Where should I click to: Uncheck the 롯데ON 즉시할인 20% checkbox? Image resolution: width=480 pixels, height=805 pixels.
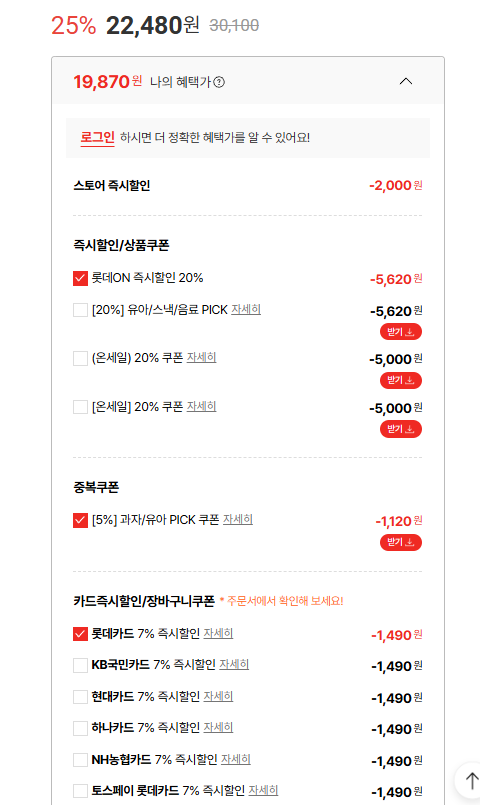click(x=81, y=278)
